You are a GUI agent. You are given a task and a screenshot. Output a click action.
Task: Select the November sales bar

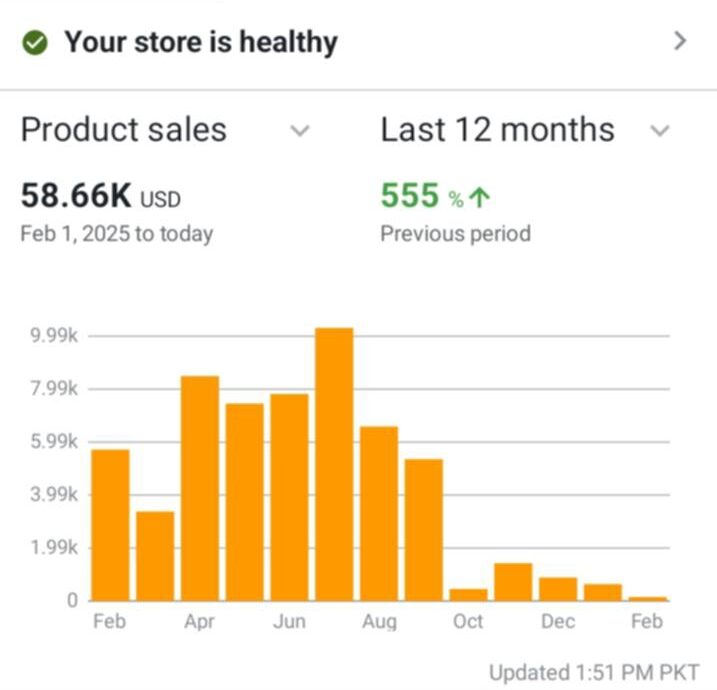click(513, 582)
